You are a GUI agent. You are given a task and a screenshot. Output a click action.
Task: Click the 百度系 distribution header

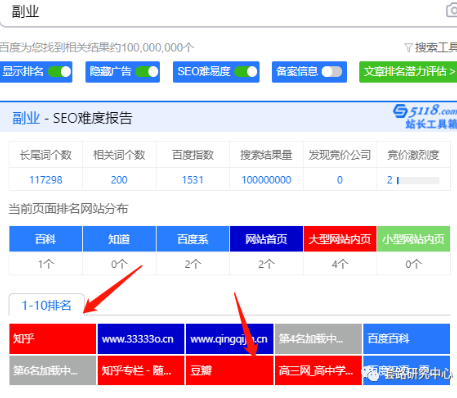(x=193, y=239)
